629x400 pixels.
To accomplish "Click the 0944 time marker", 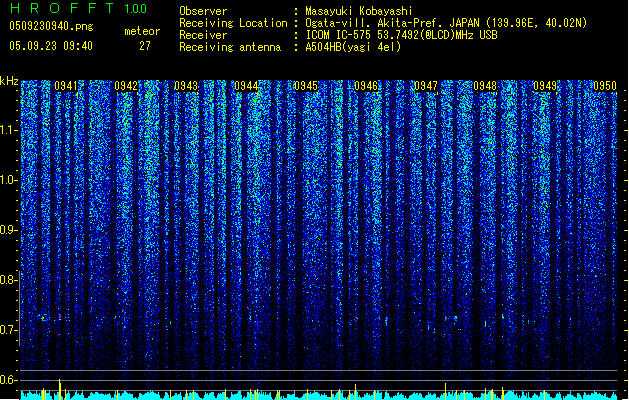I will tap(246, 86).
